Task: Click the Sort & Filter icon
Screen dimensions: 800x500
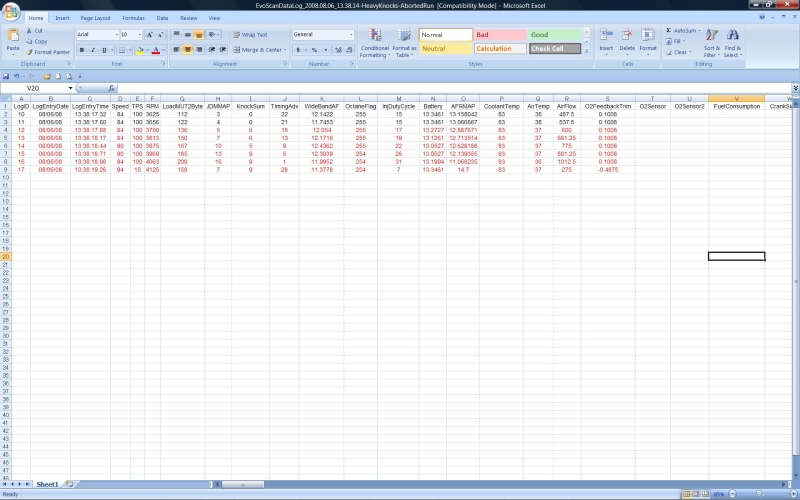Action: [712, 42]
